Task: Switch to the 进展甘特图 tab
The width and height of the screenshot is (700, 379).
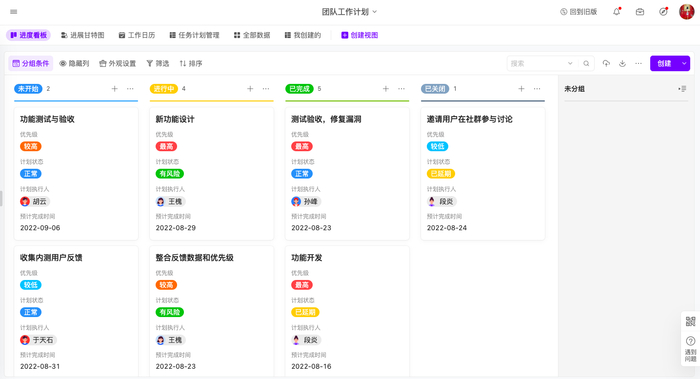Action: coord(83,35)
